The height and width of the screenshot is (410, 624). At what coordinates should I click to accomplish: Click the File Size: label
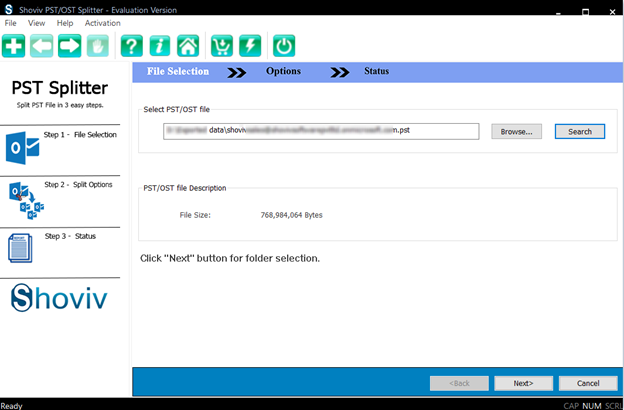point(195,215)
